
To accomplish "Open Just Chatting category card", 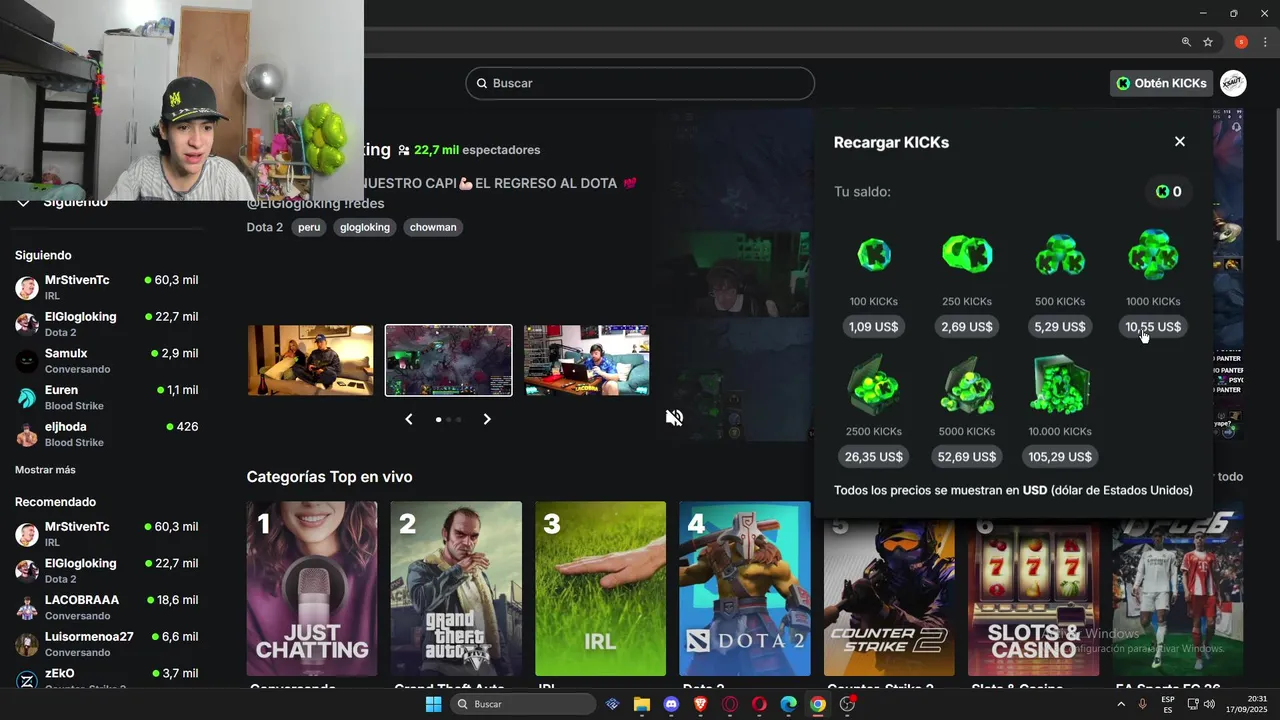I will 312,589.
